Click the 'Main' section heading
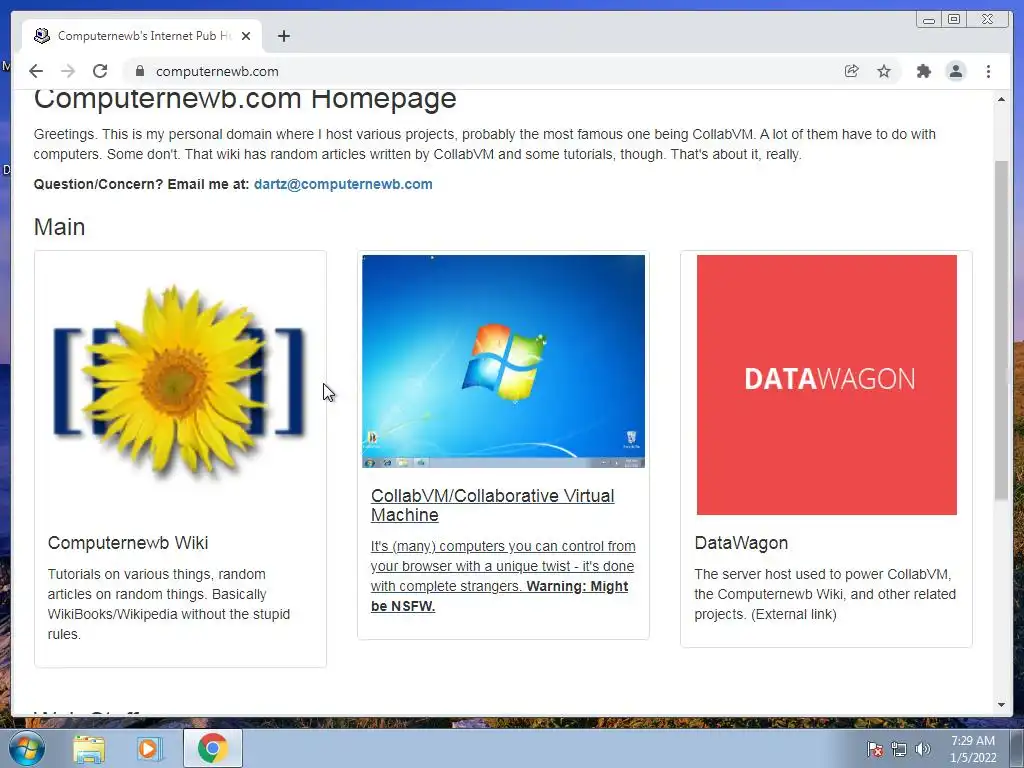The width and height of the screenshot is (1024, 768). tap(59, 227)
